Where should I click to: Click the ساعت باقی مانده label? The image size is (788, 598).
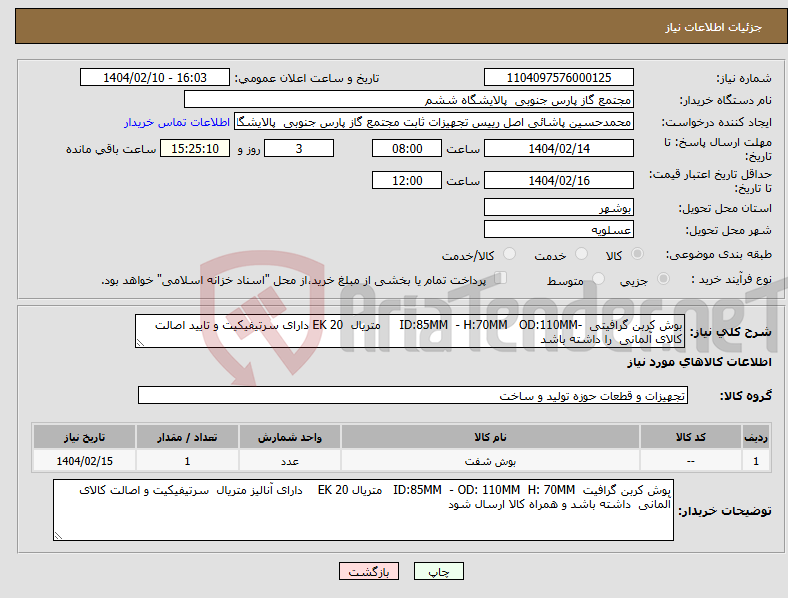point(111,149)
